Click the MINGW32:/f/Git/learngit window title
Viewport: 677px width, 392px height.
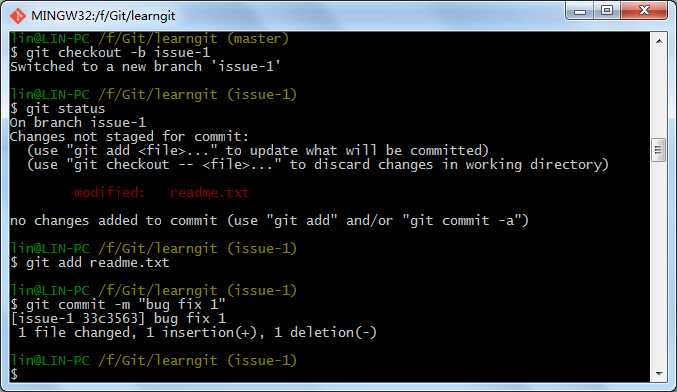[x=103, y=16]
